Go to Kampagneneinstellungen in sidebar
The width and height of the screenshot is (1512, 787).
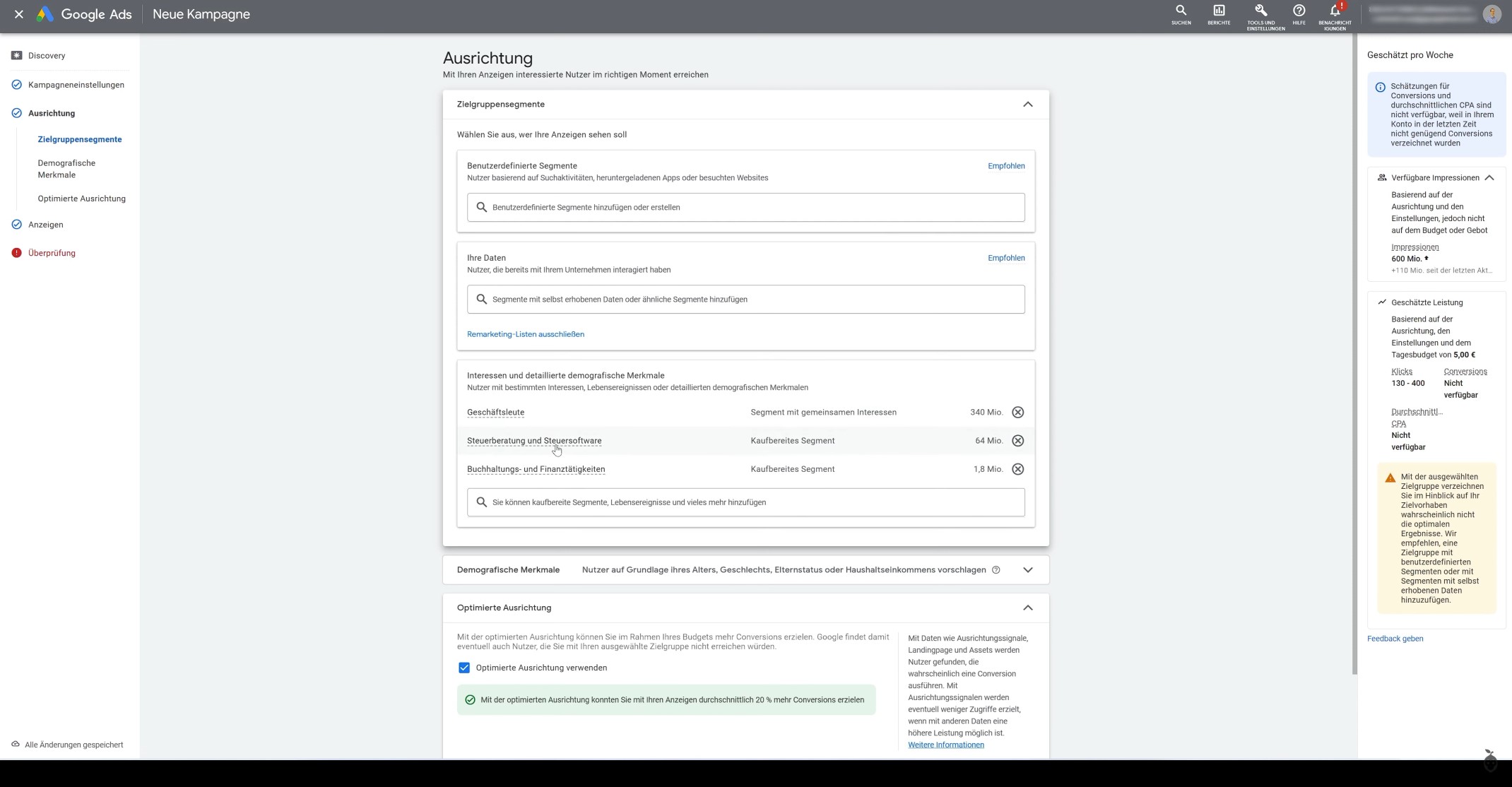[76, 85]
